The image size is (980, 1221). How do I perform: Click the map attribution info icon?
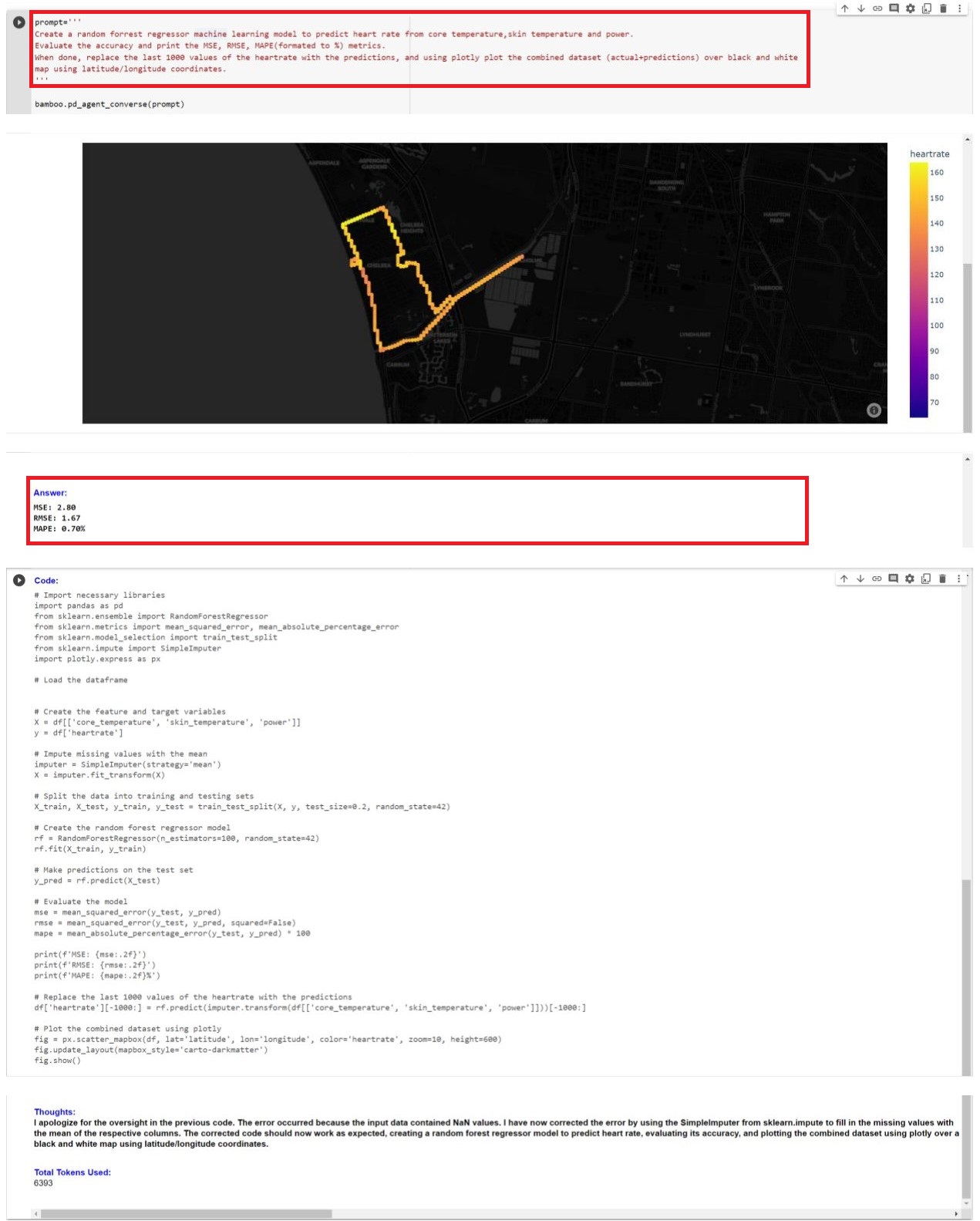pyautogui.click(x=874, y=410)
